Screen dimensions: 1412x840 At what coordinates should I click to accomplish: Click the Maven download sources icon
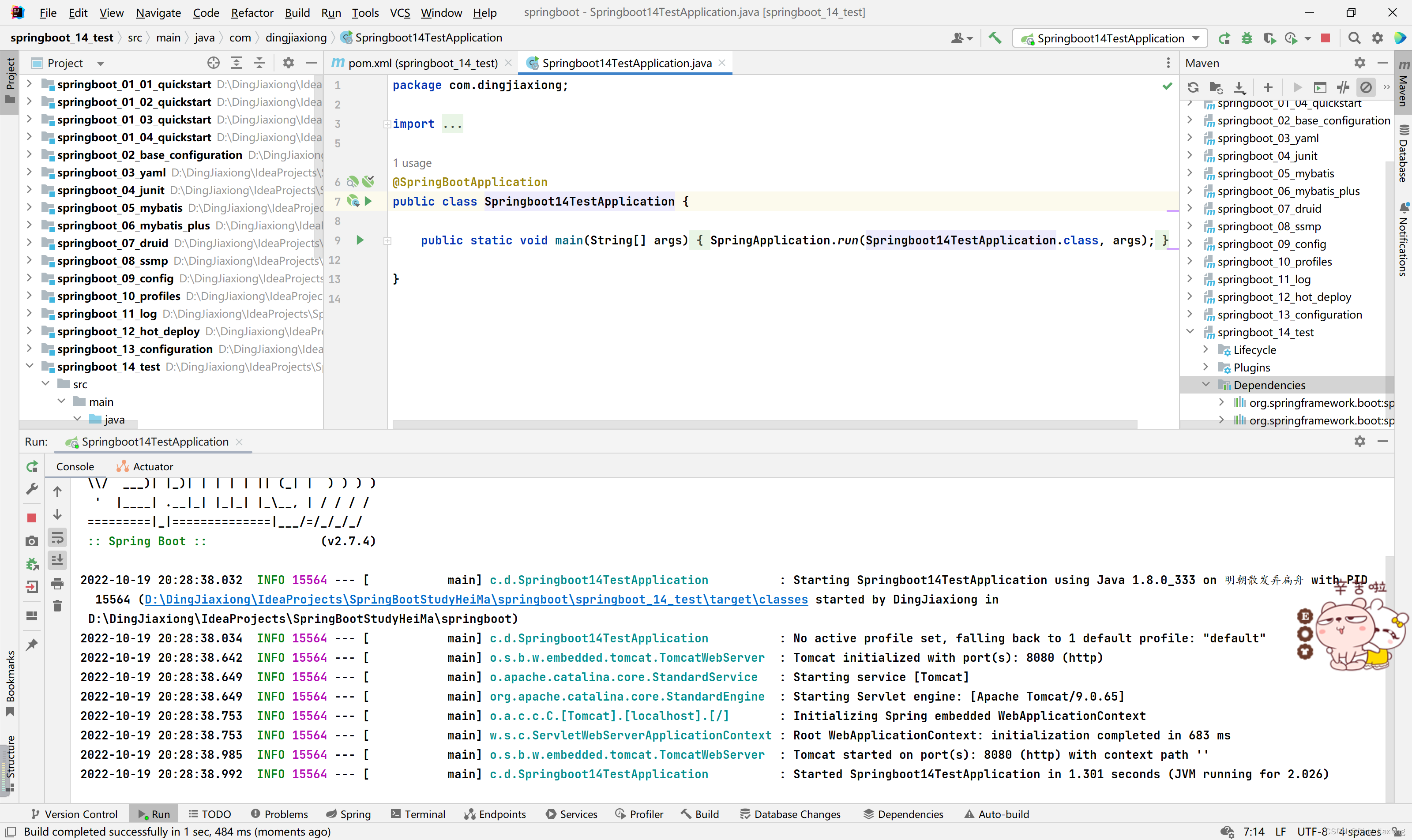pos(1239,87)
